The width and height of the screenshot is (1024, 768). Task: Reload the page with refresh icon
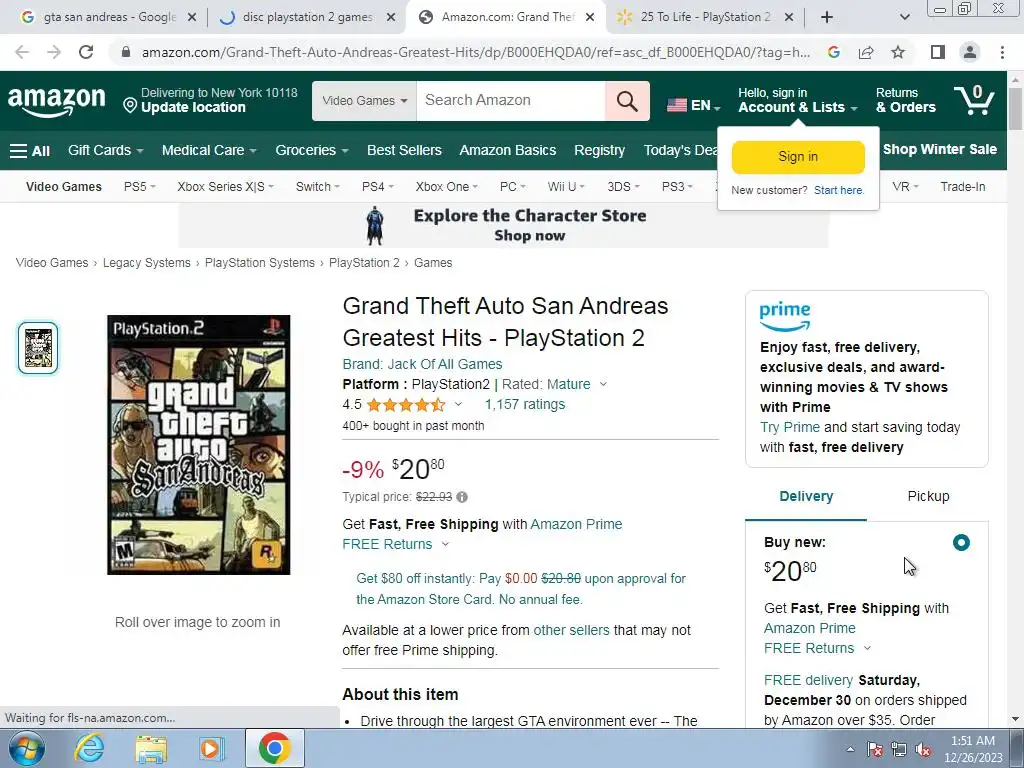pyautogui.click(x=86, y=52)
